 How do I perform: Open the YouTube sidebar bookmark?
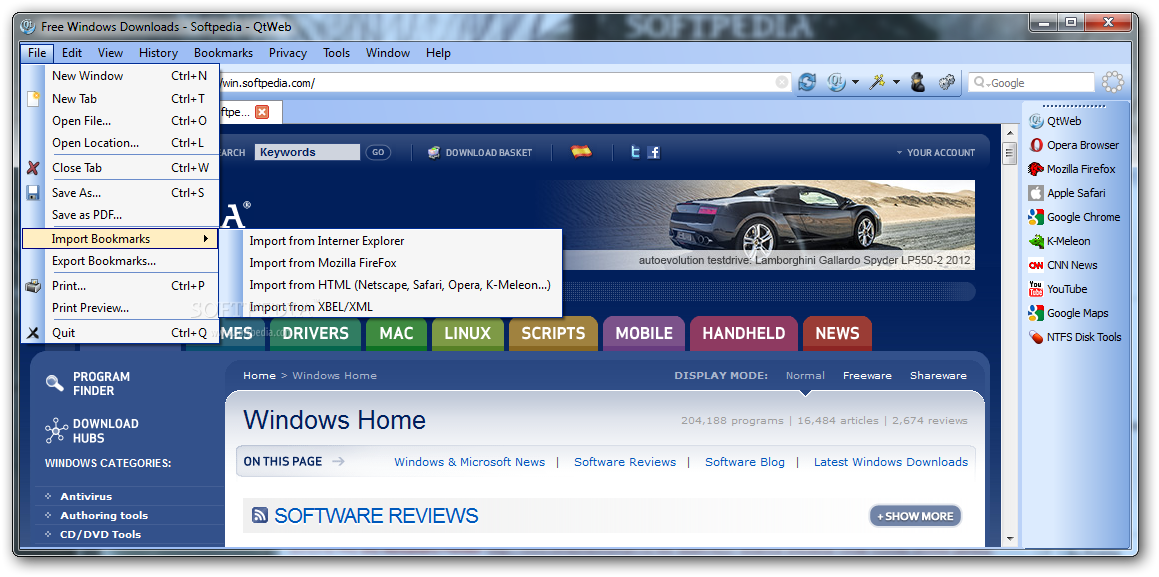pos(1057,290)
